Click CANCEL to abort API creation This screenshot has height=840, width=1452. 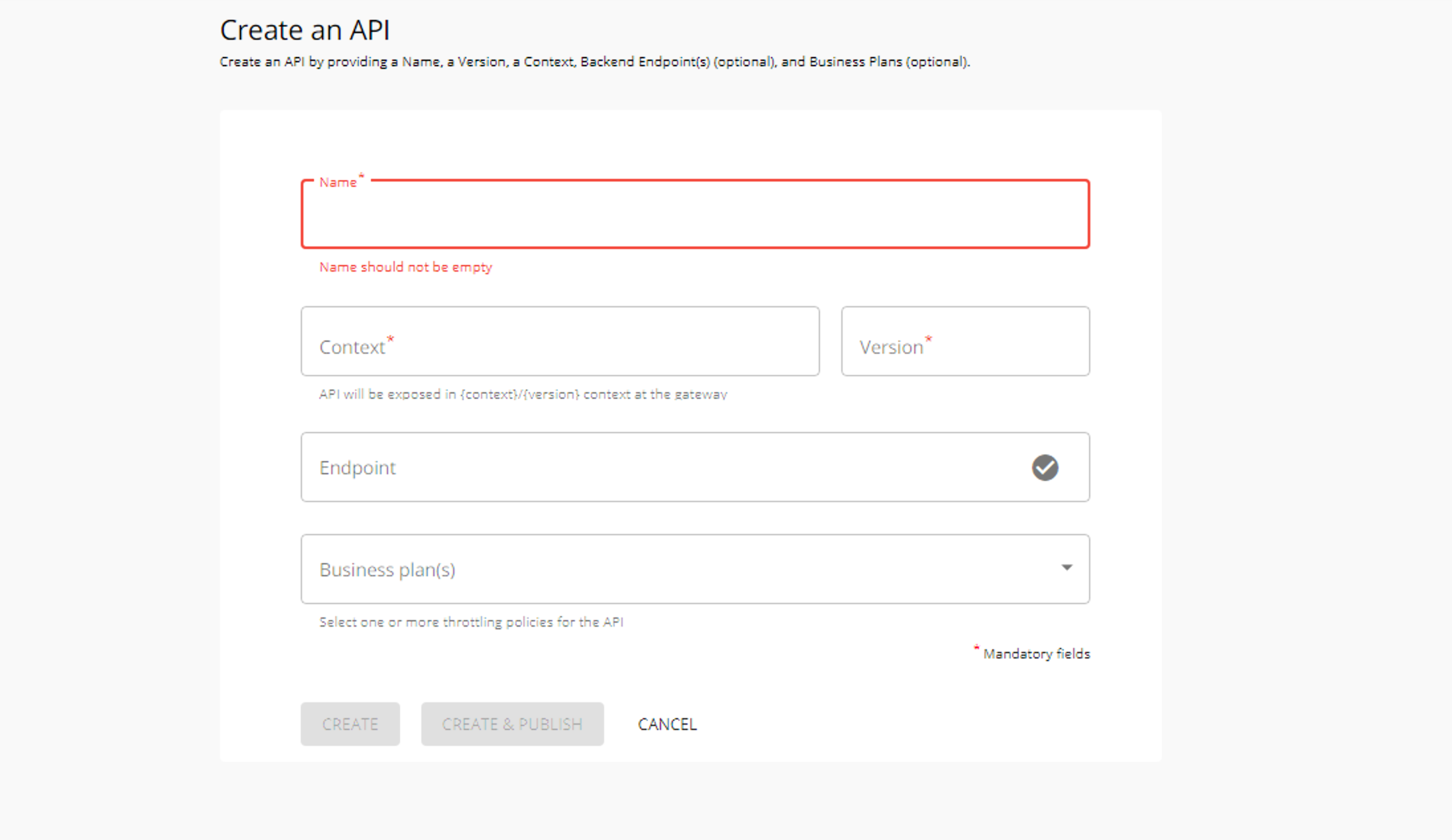pos(667,724)
